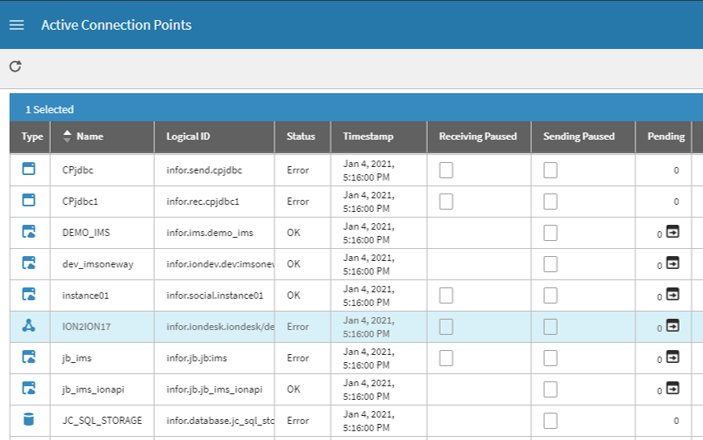Toggle Receiving Paused checkbox for CPjdbc
Image resolution: width=703 pixels, height=440 pixels.
pyautogui.click(x=446, y=170)
